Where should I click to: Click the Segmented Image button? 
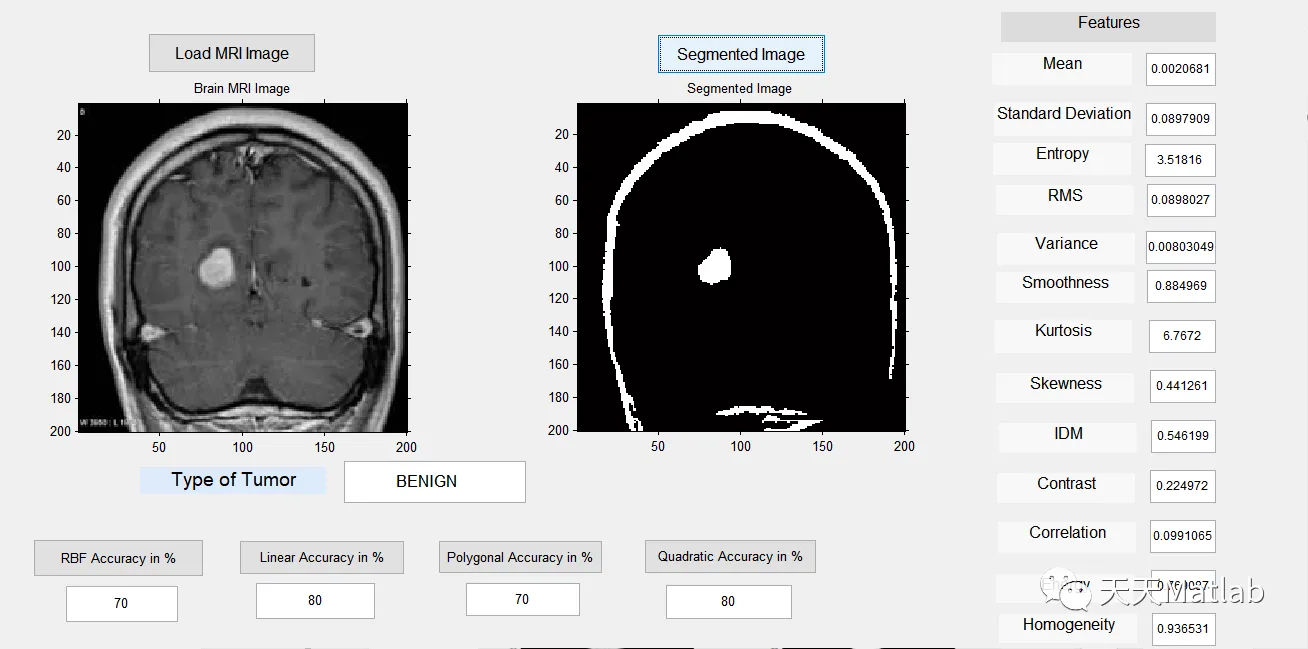[x=741, y=54]
